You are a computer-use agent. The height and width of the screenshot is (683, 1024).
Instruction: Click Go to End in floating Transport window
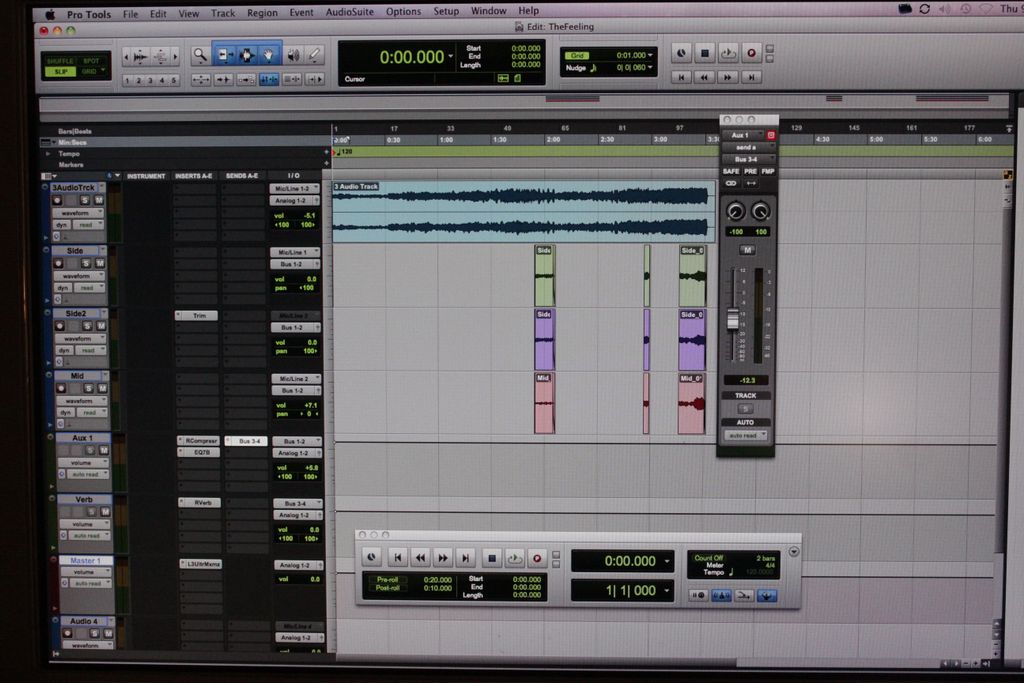(465, 558)
